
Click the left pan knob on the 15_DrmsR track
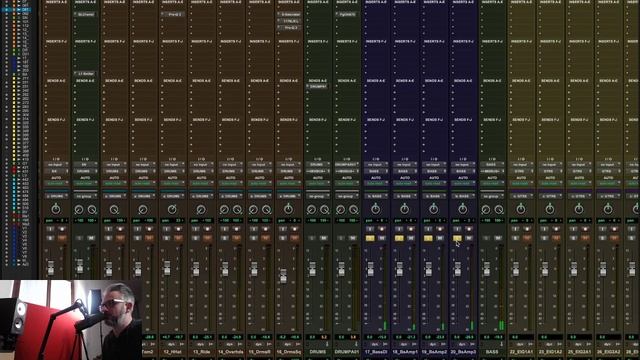[253, 210]
